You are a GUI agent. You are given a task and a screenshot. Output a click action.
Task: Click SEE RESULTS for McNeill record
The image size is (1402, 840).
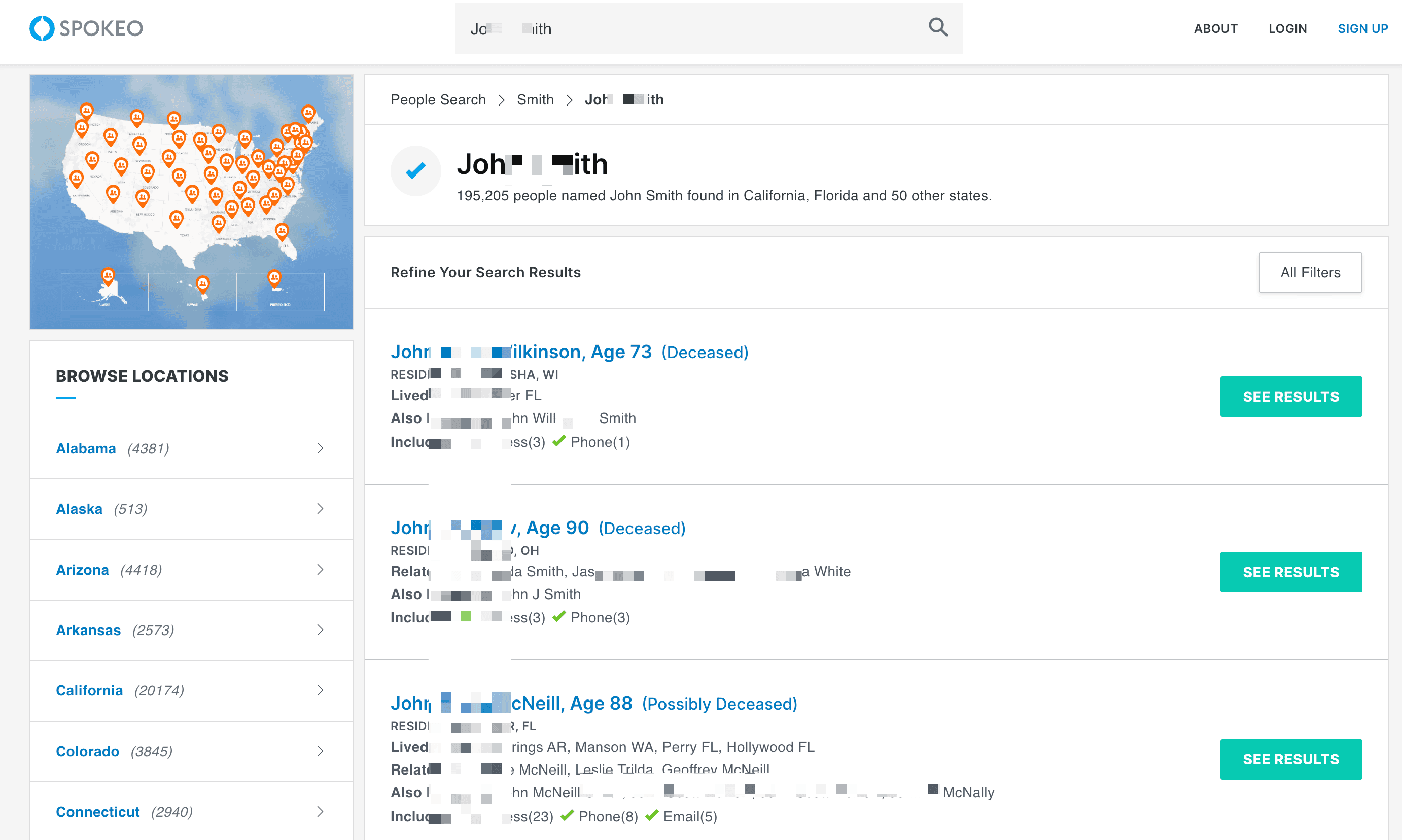pos(1290,759)
